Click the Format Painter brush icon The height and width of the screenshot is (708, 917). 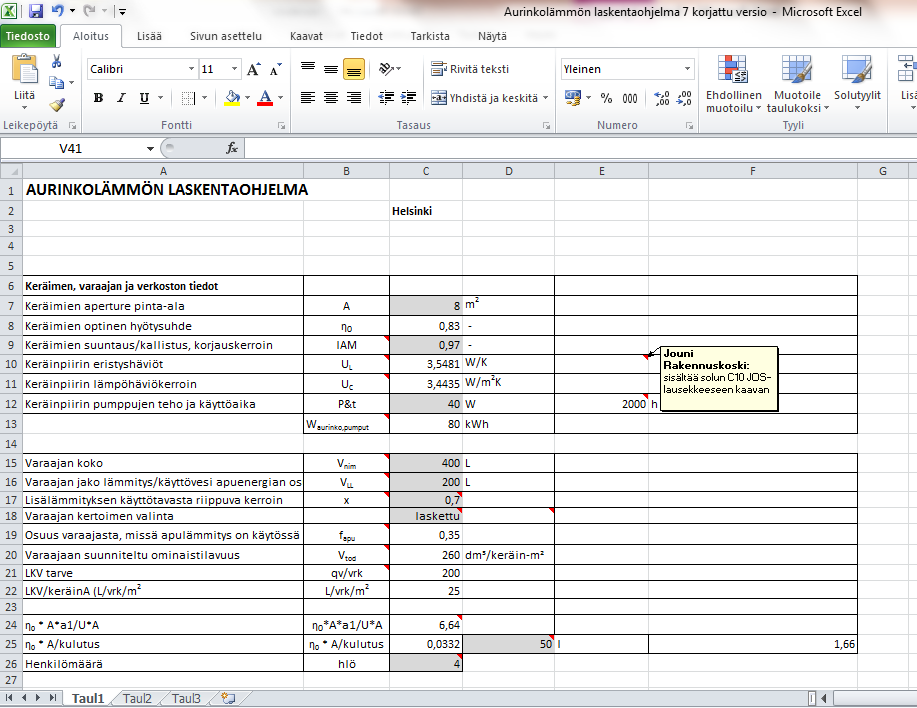click(x=57, y=105)
